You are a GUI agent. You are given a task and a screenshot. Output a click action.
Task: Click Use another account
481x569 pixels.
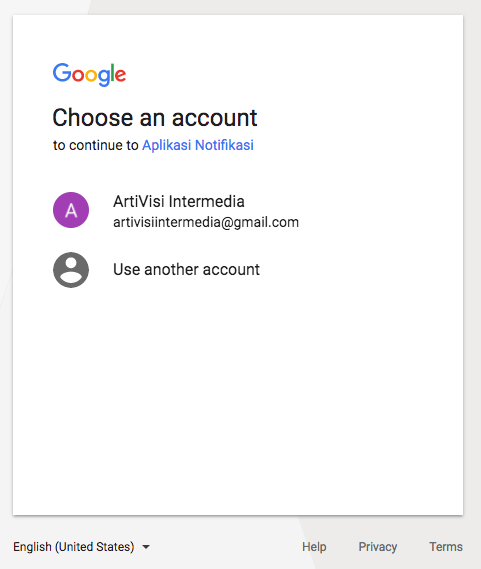[186, 270]
